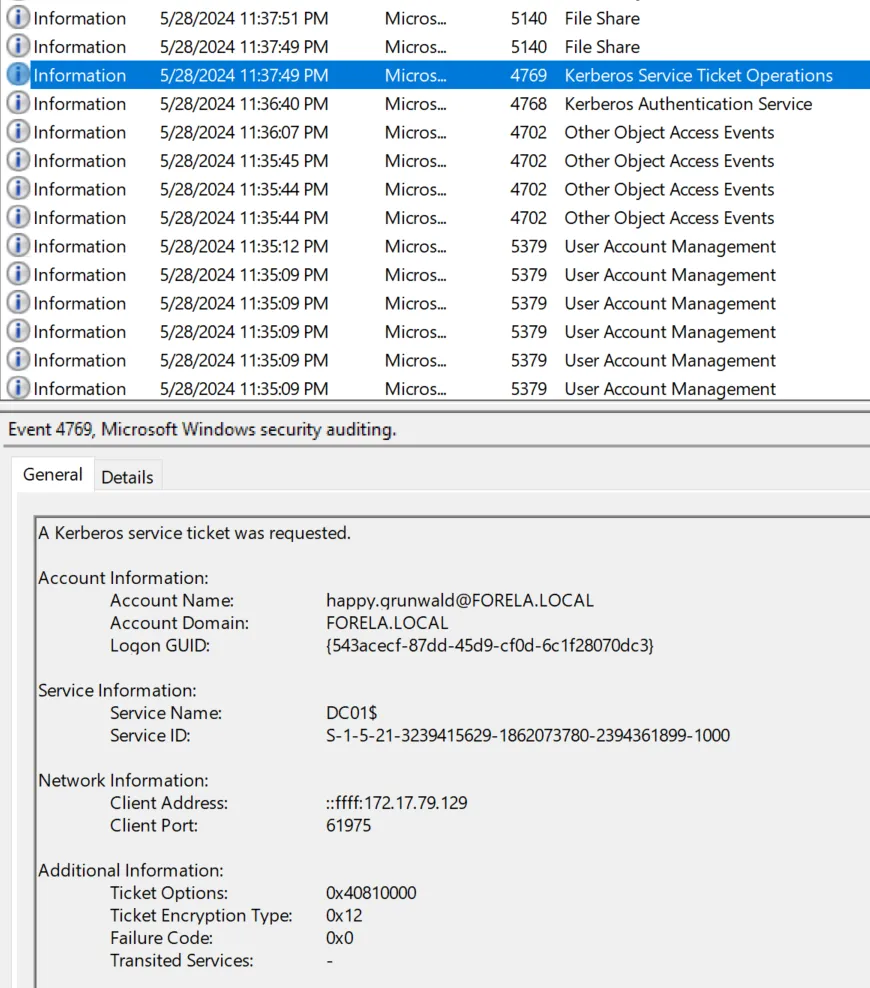Select the date cell 5/28/2024 11:35:12 PM

pos(244,246)
